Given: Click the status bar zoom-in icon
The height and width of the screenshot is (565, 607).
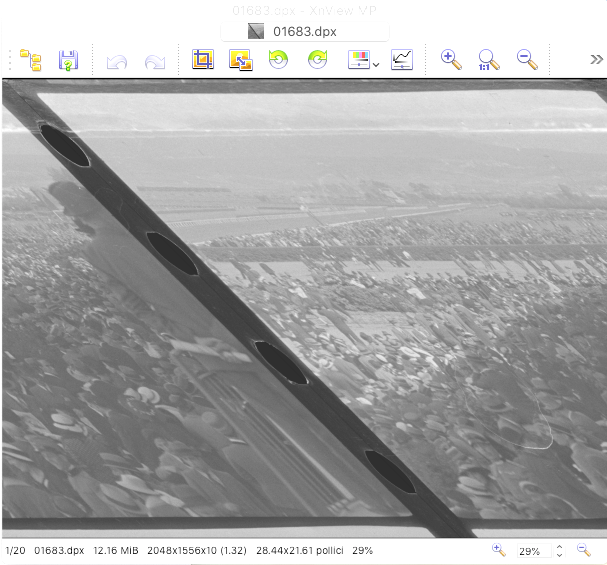Looking at the screenshot, I should 499,550.
